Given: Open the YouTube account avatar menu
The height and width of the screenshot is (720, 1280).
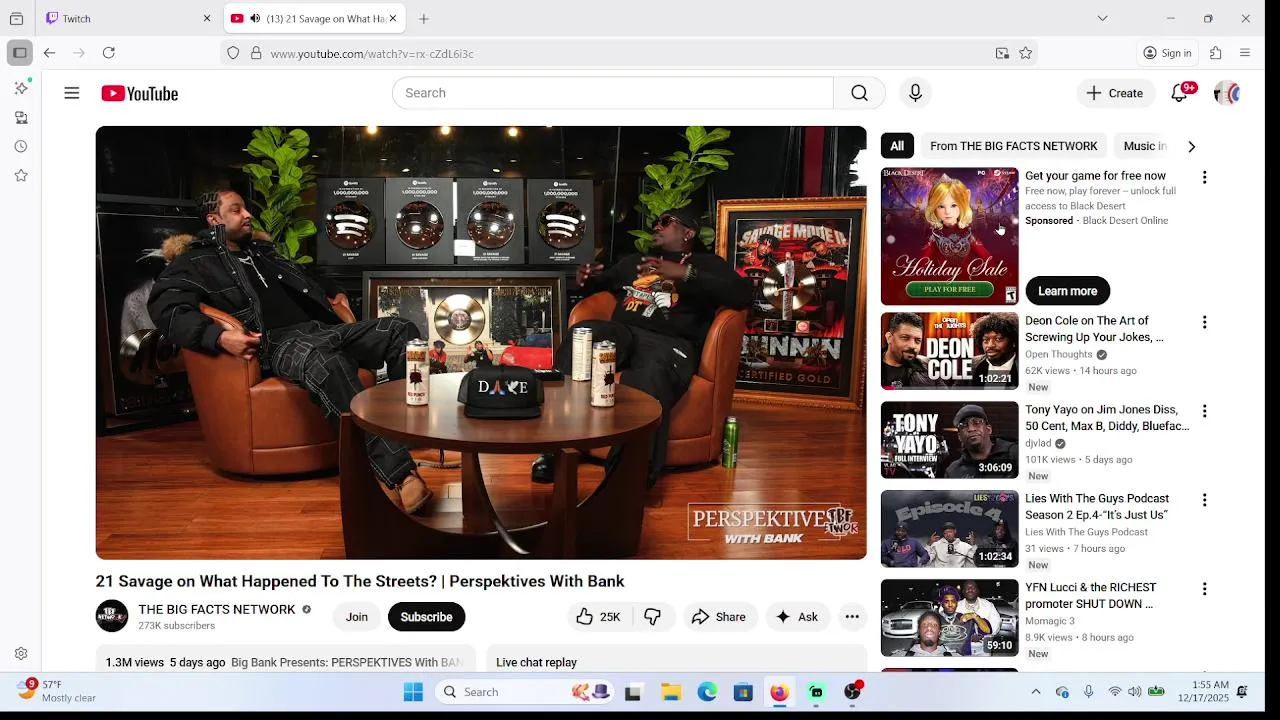Looking at the screenshot, I should (x=1227, y=93).
